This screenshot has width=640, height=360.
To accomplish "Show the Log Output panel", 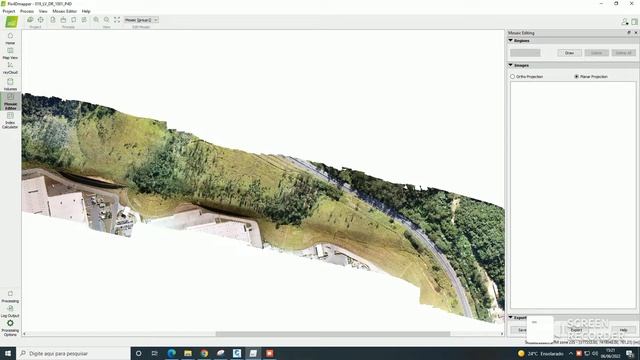I will pos(10,311).
